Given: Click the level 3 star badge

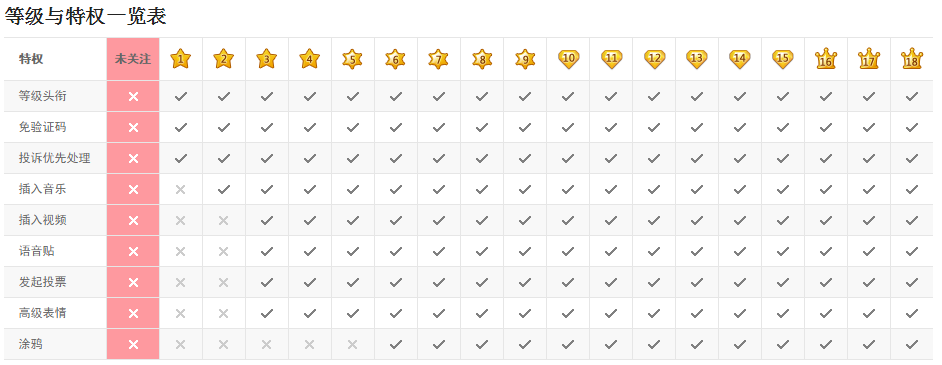Looking at the screenshot, I should click(x=267, y=59).
